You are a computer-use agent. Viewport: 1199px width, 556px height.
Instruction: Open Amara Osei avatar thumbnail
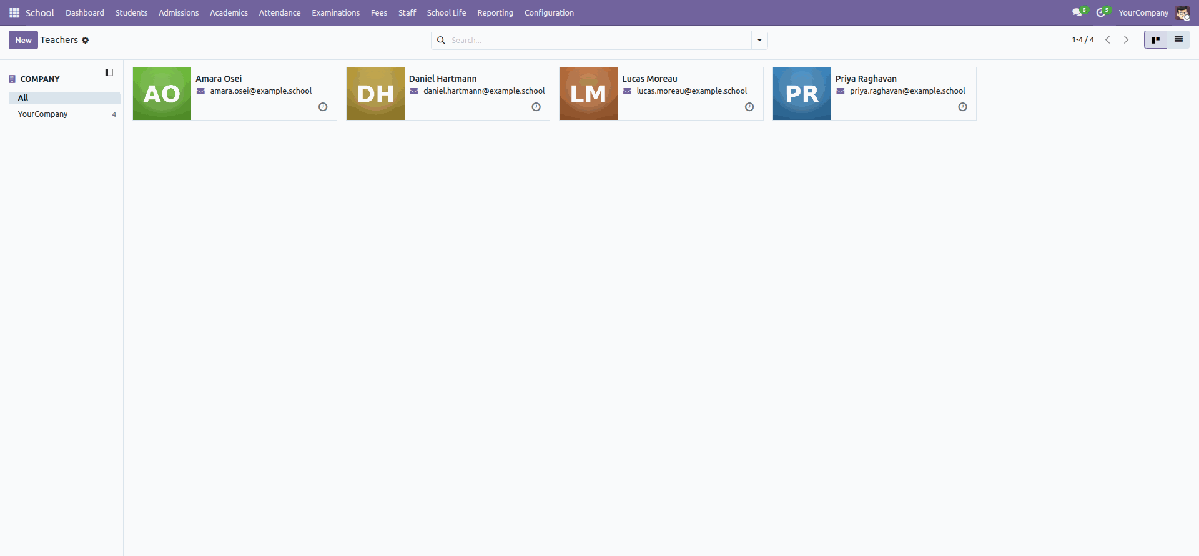coord(161,93)
